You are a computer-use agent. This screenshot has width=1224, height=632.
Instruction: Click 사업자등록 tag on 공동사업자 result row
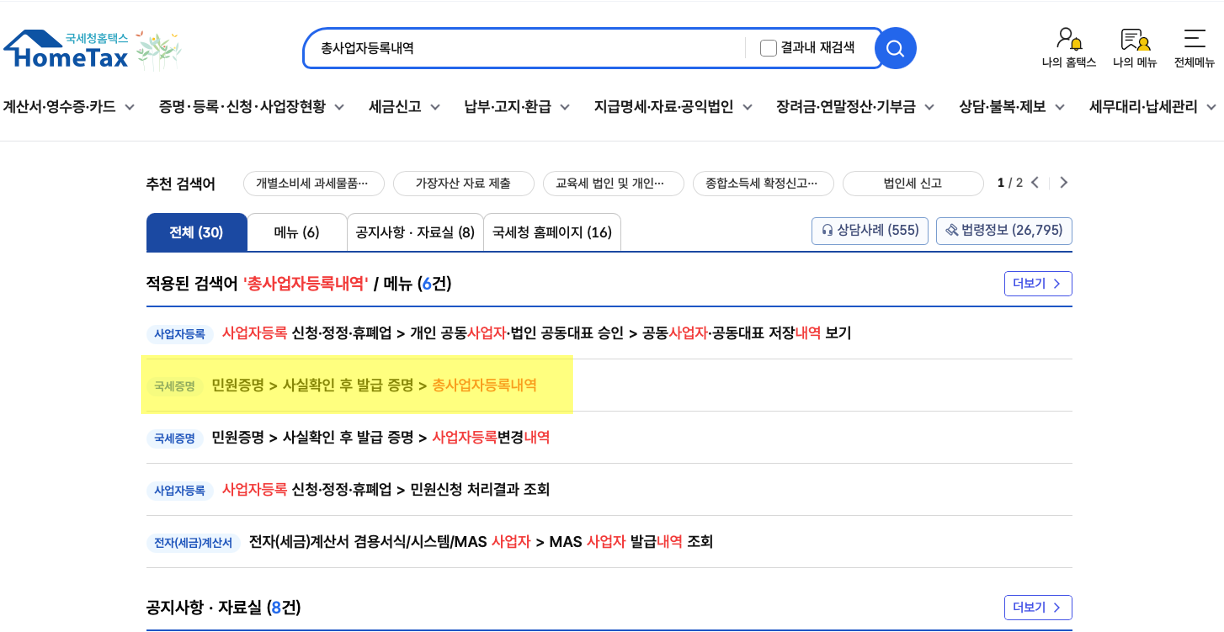coord(180,334)
